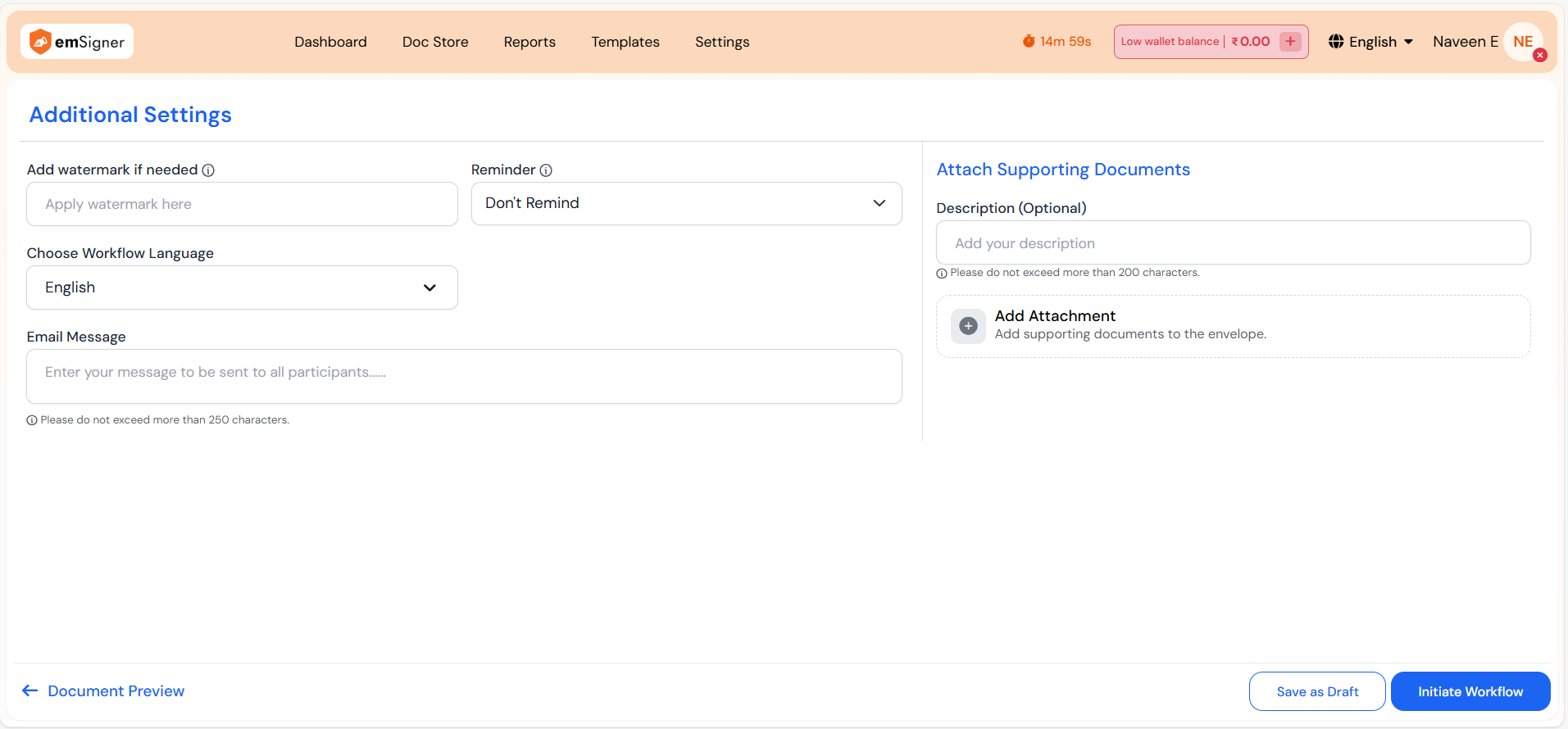
Task: Click the plus icon to add wallet balance
Action: [1290, 42]
